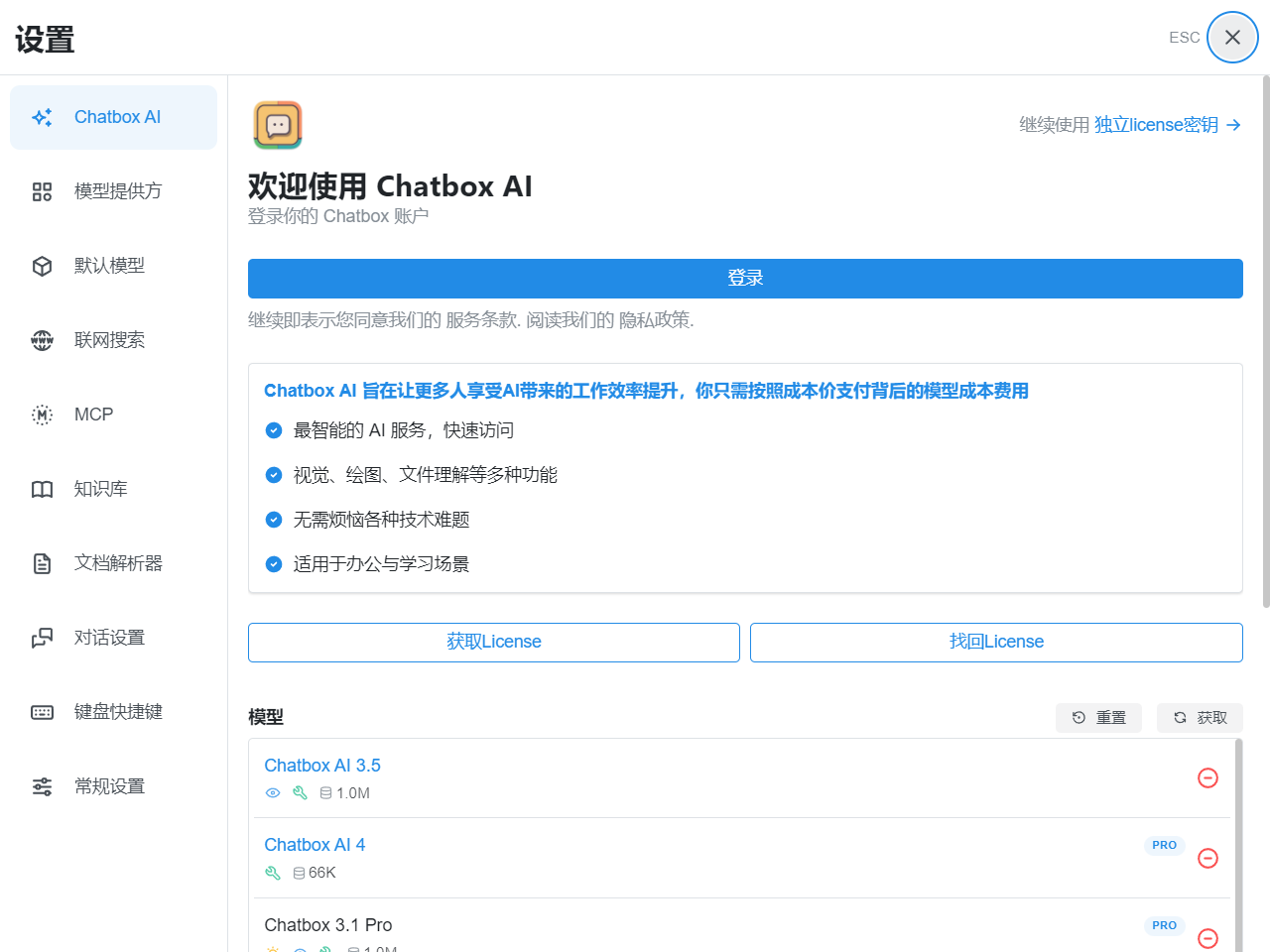Click the 模型 section heading
Screen dimensions: 1270x952
[266, 717]
